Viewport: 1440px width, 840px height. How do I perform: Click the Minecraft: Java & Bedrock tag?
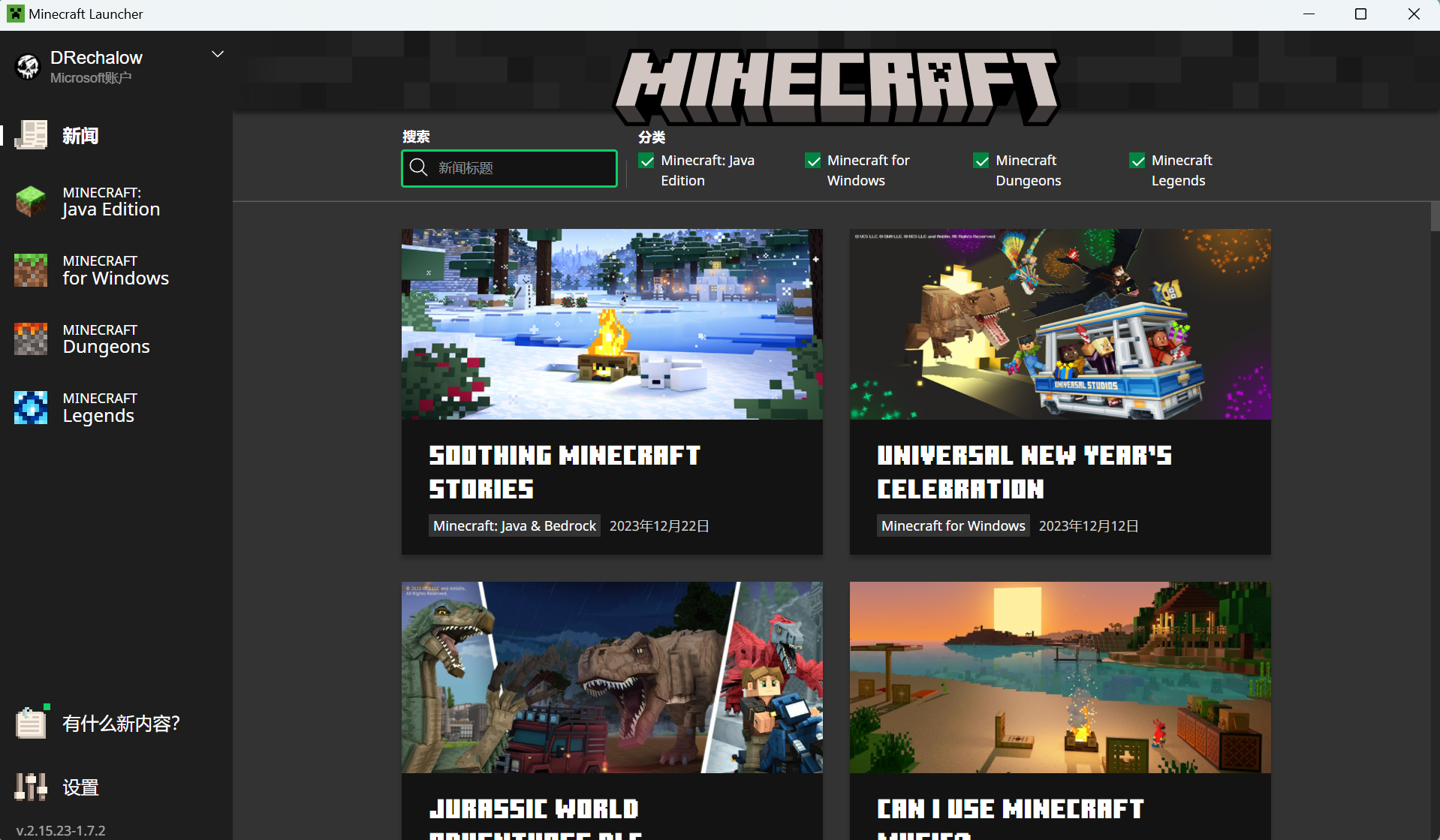click(514, 525)
